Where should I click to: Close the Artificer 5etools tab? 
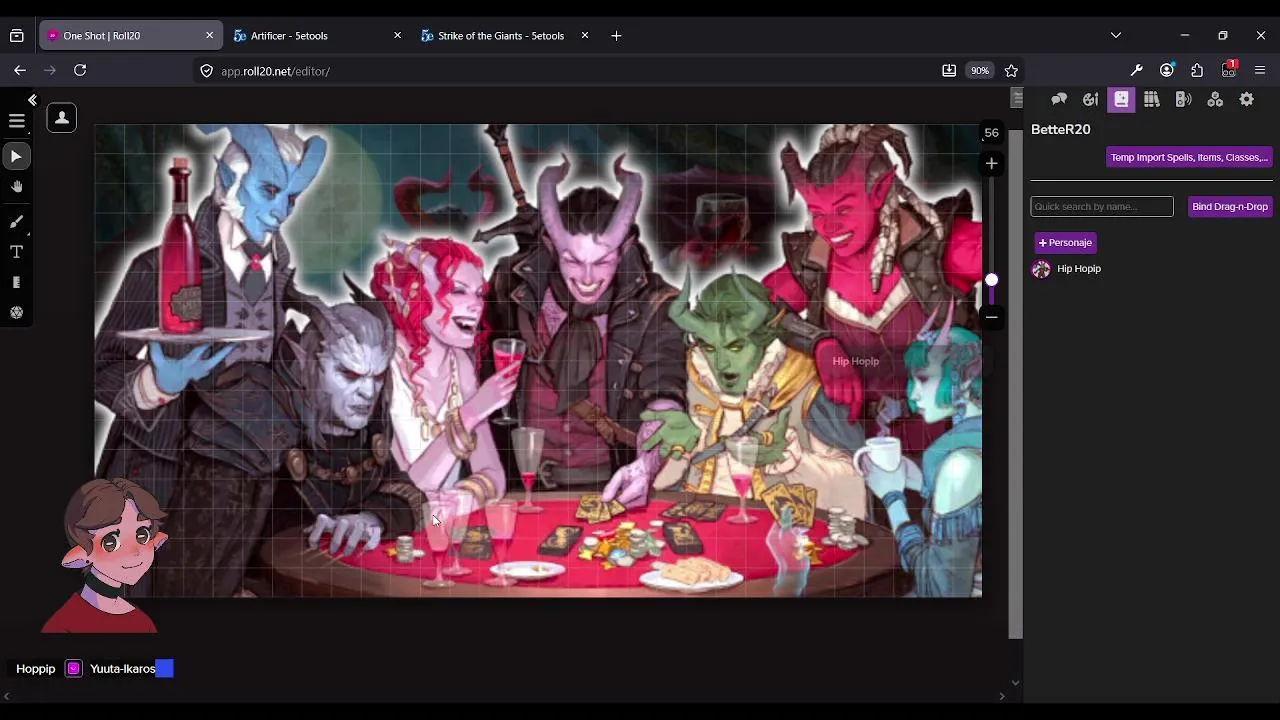[x=397, y=35]
